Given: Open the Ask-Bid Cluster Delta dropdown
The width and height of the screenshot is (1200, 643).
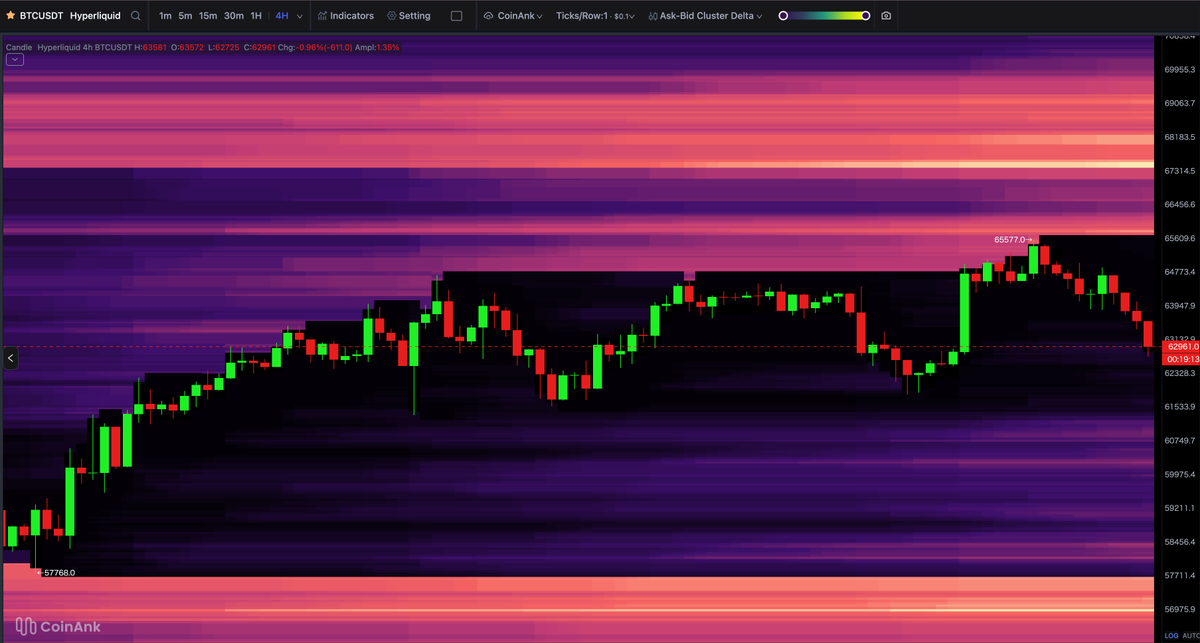Looking at the screenshot, I should 705,16.
